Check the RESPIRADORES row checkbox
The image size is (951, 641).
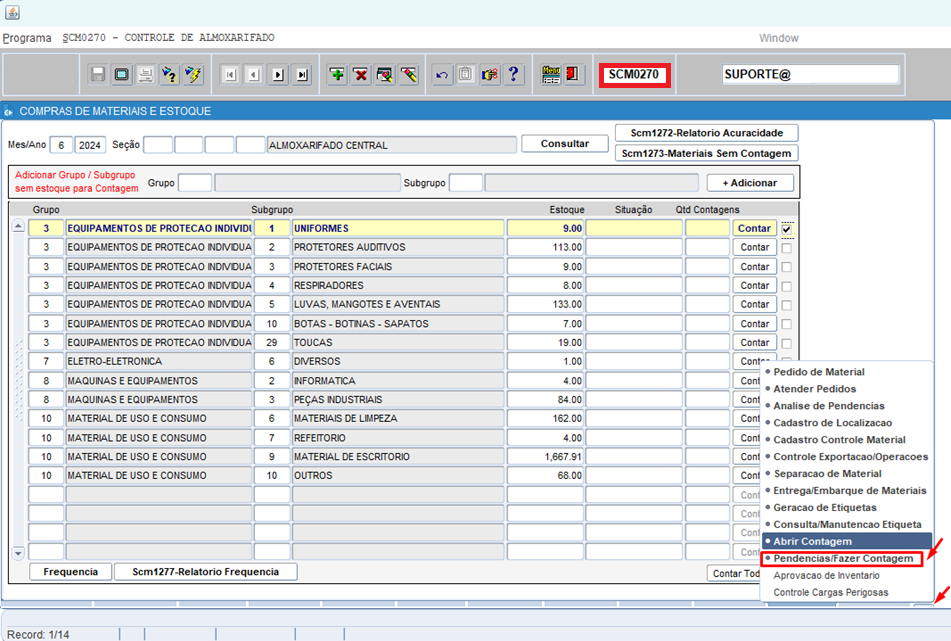click(787, 286)
